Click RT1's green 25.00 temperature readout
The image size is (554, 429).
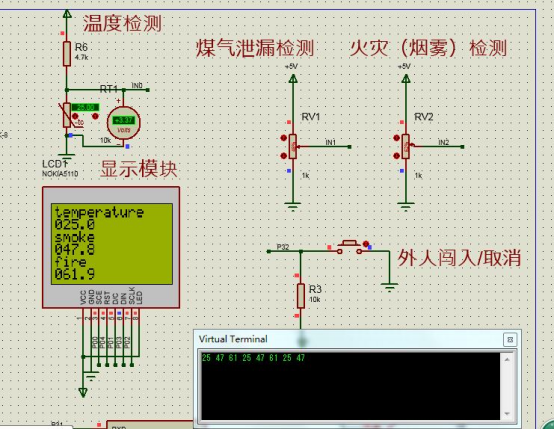[x=86, y=107]
